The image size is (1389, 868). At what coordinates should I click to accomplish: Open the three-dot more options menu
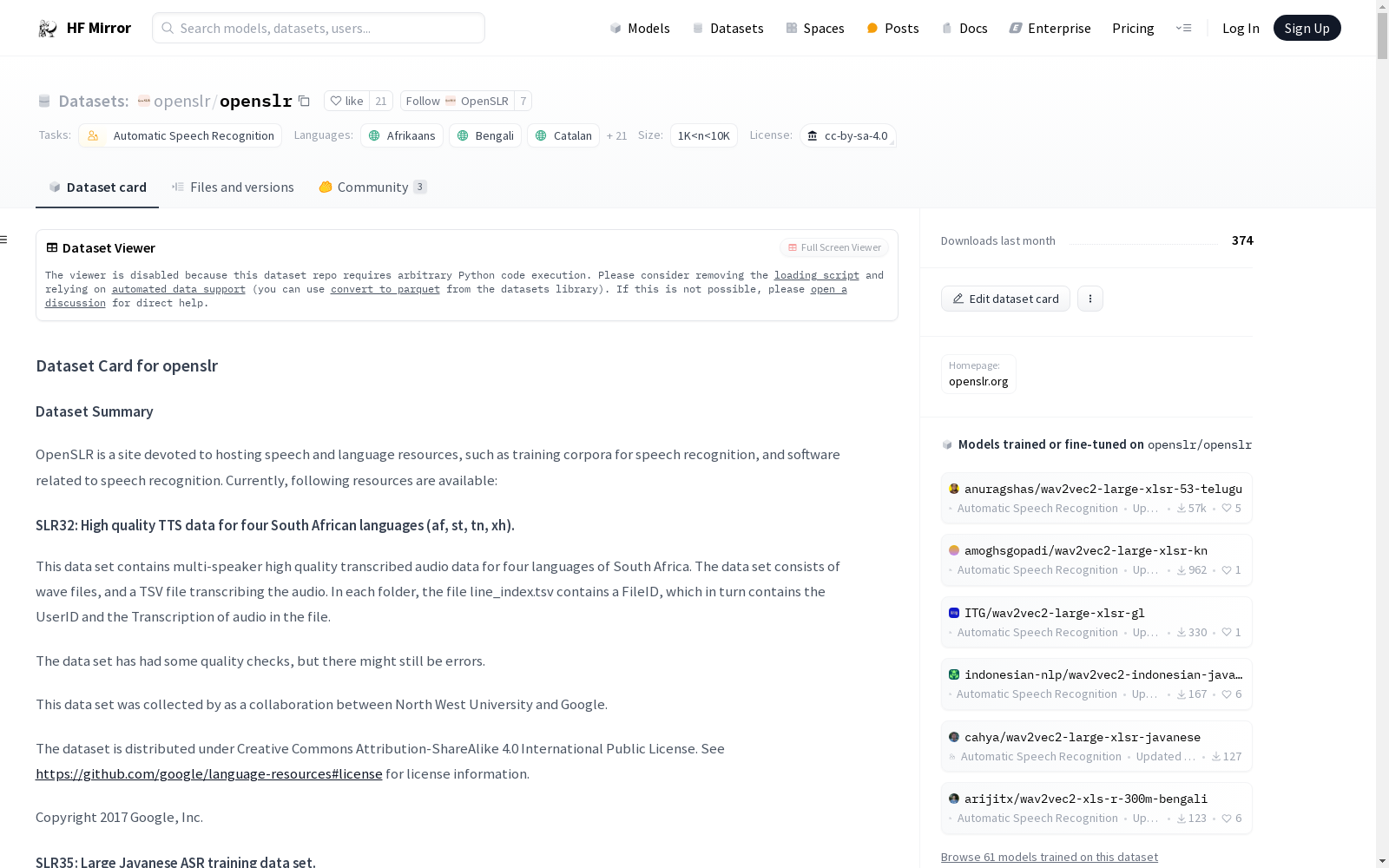click(x=1090, y=299)
